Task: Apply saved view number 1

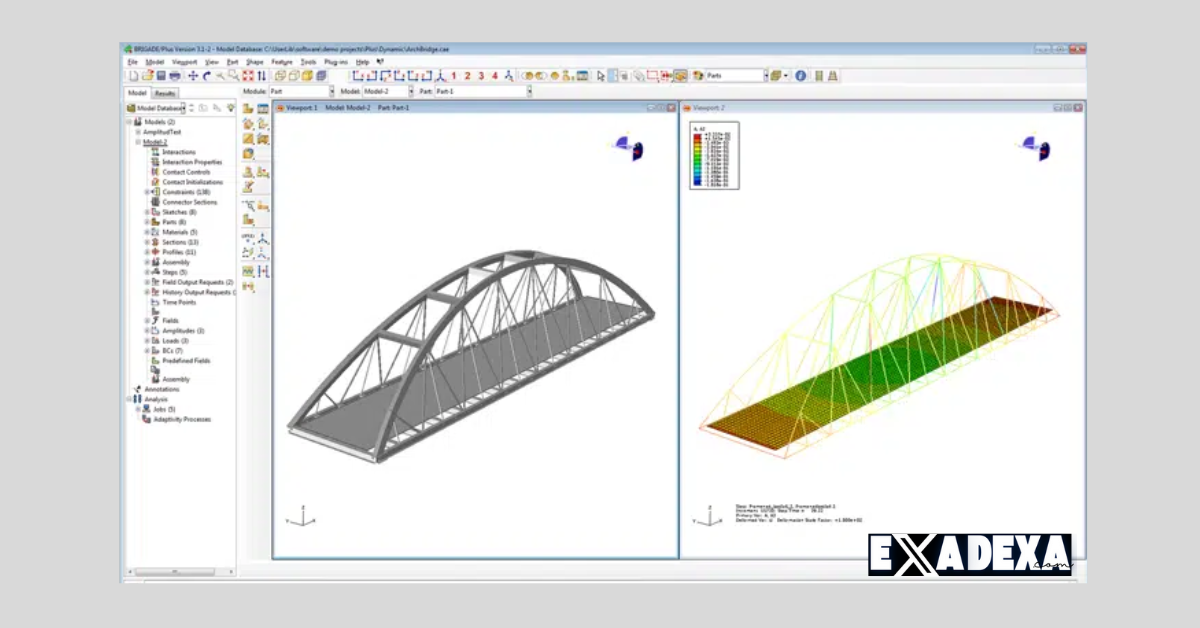Action: point(453,76)
